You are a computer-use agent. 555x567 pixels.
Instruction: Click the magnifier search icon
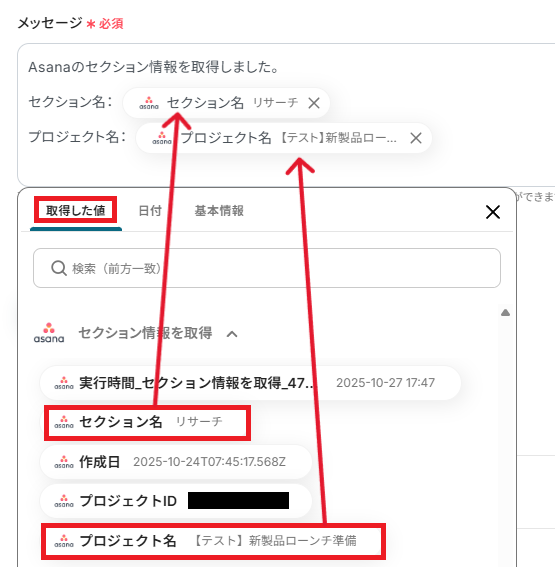[x=59, y=268]
